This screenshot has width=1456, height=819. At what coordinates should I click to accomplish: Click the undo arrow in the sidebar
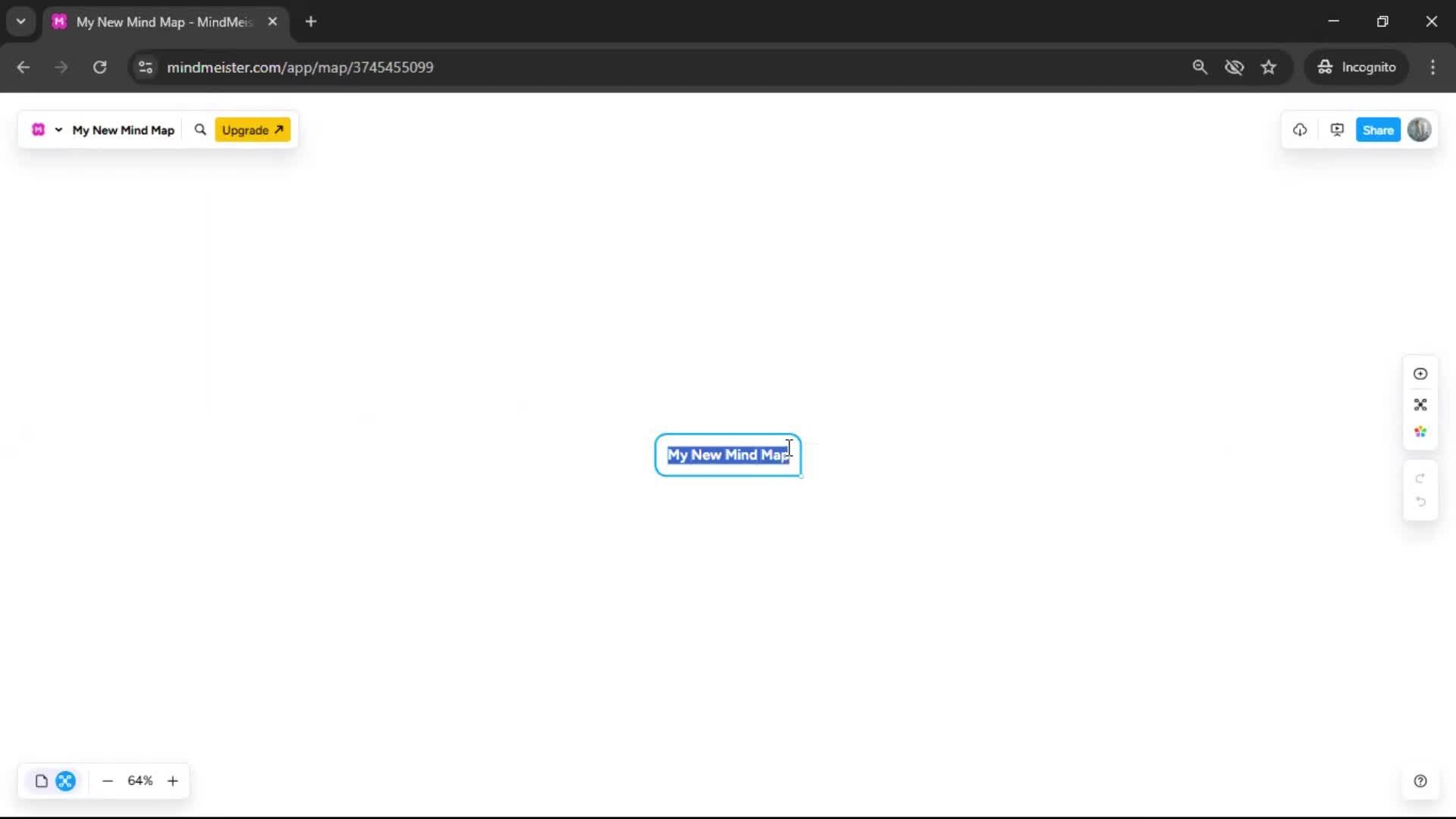1420,502
